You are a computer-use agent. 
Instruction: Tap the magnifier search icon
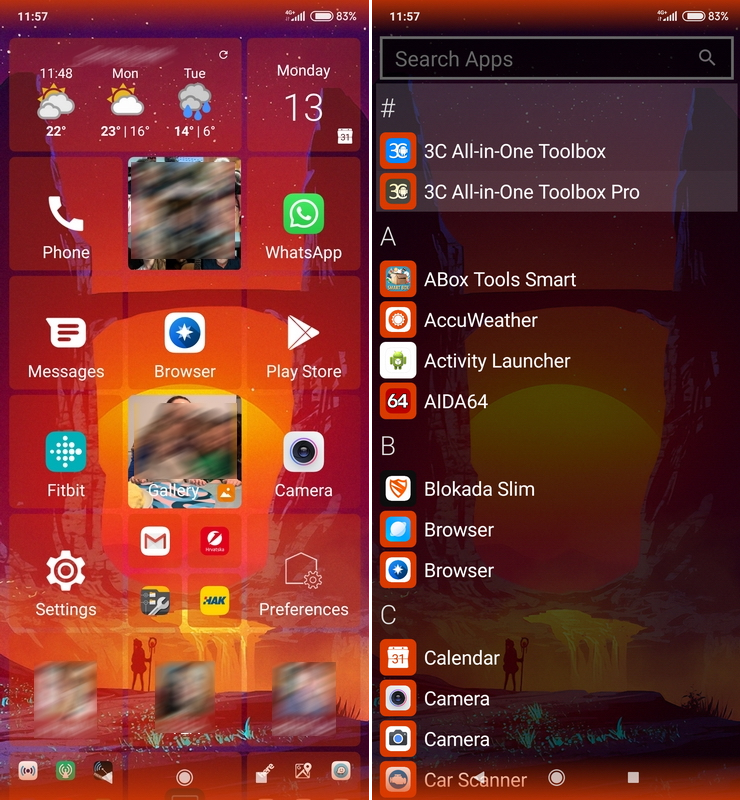[707, 58]
